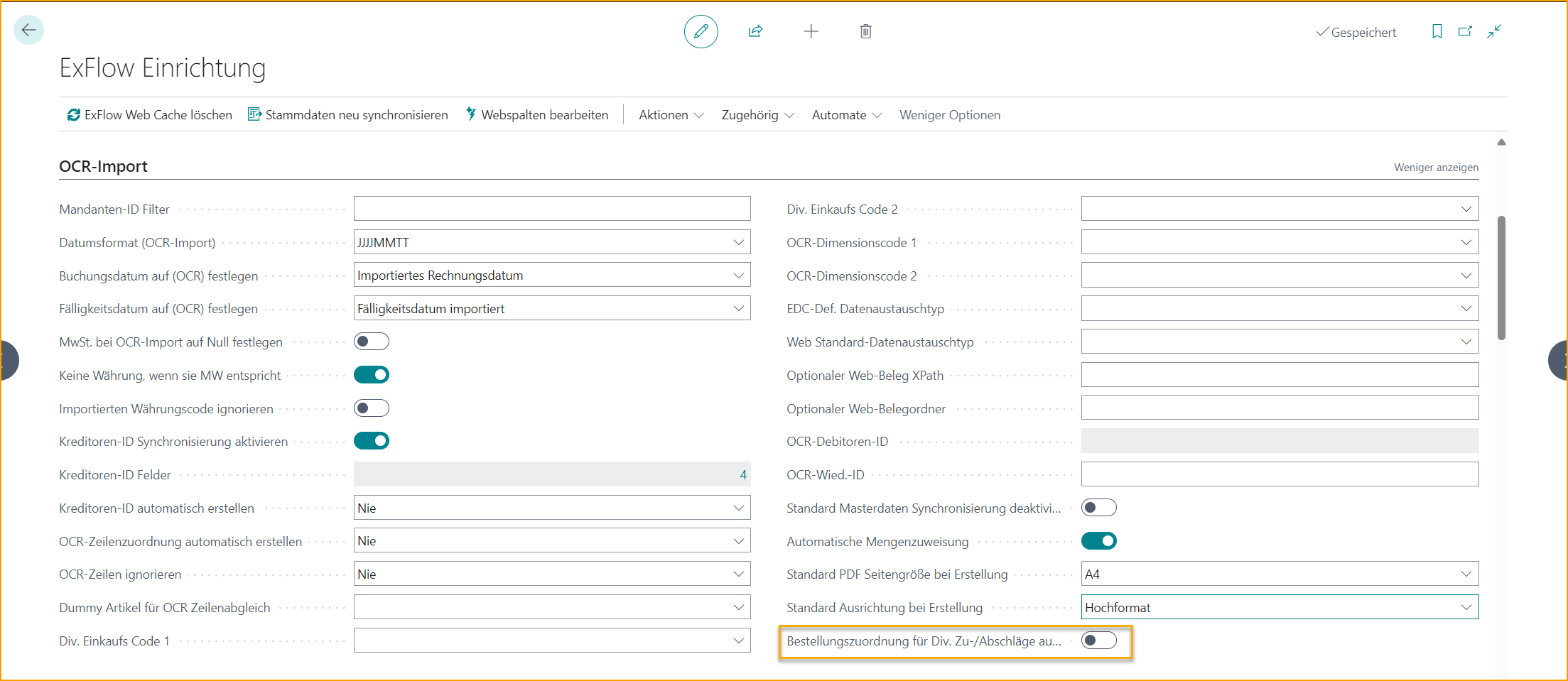Image resolution: width=1568 pixels, height=681 pixels.
Task: Toggle MwSt. bei OCR-Import auf Null festlegen
Action: click(372, 342)
